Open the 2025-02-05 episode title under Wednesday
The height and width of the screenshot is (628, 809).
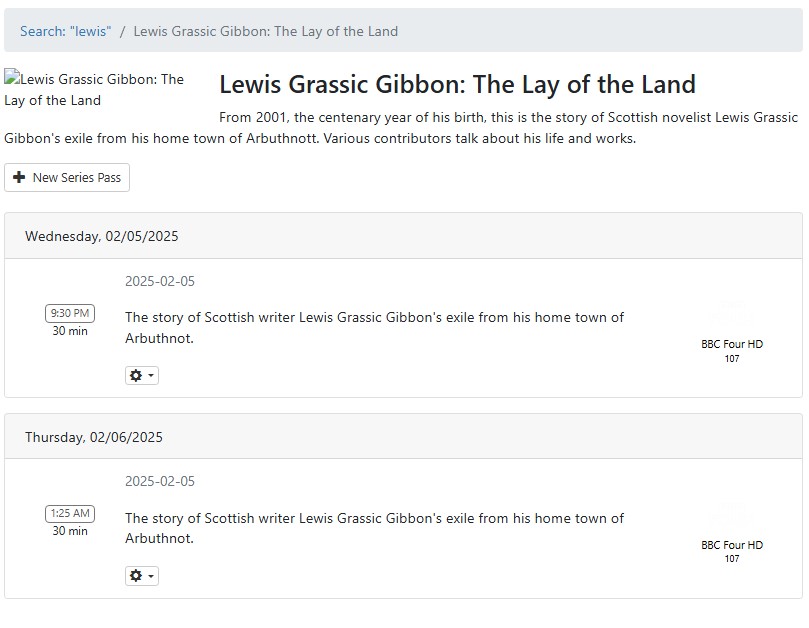160,281
